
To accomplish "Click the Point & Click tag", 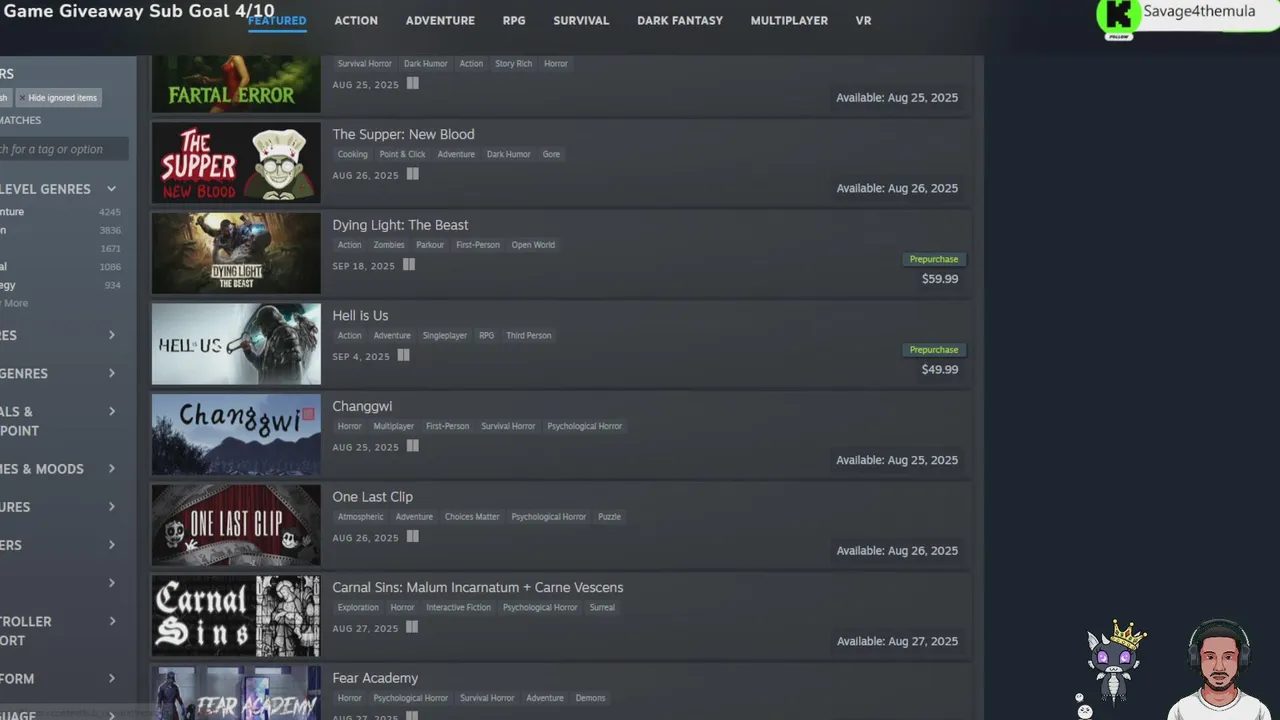I will click(402, 154).
